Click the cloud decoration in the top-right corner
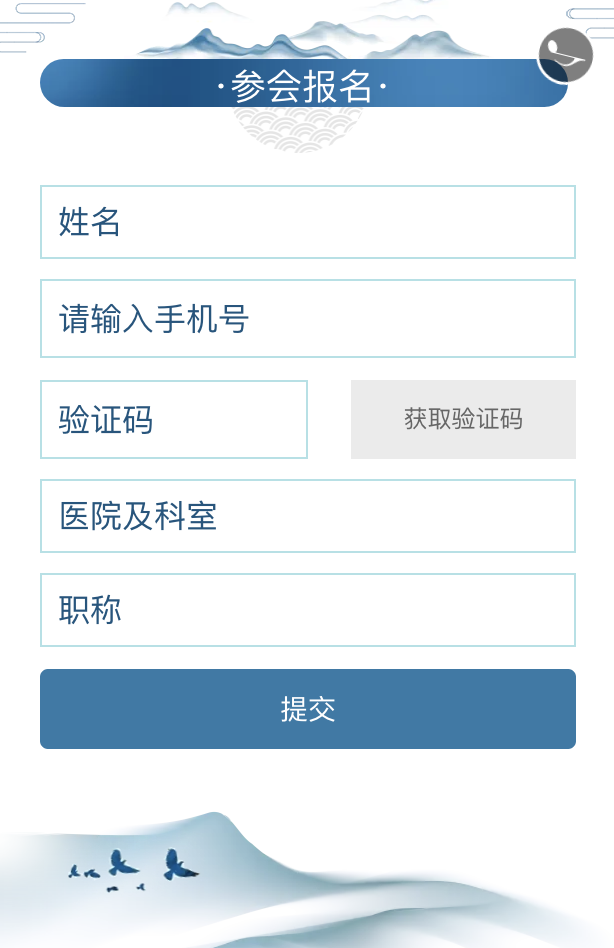Image resolution: width=614 pixels, height=948 pixels. pos(592,15)
